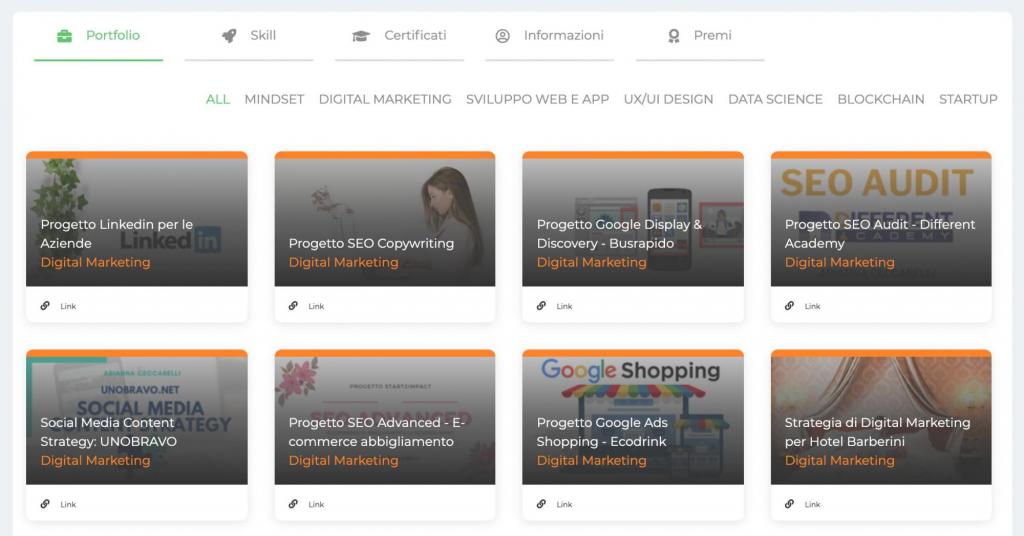Click chain icon under SEO Advanced E-commerce card
1024x536 pixels.
293,504
